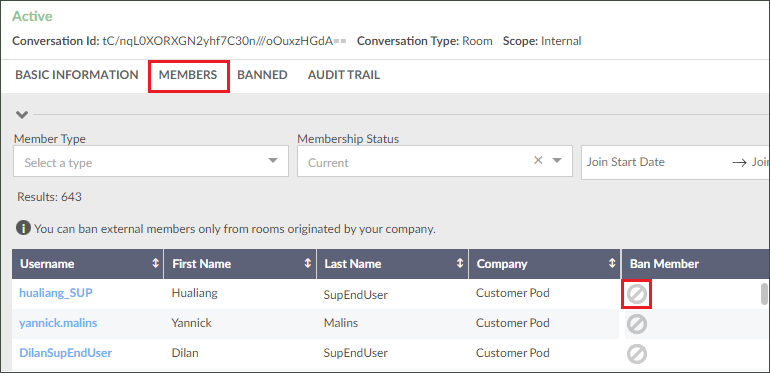The image size is (770, 373).
Task: Click ban icon for yannick.malins row
Action: (x=636, y=324)
